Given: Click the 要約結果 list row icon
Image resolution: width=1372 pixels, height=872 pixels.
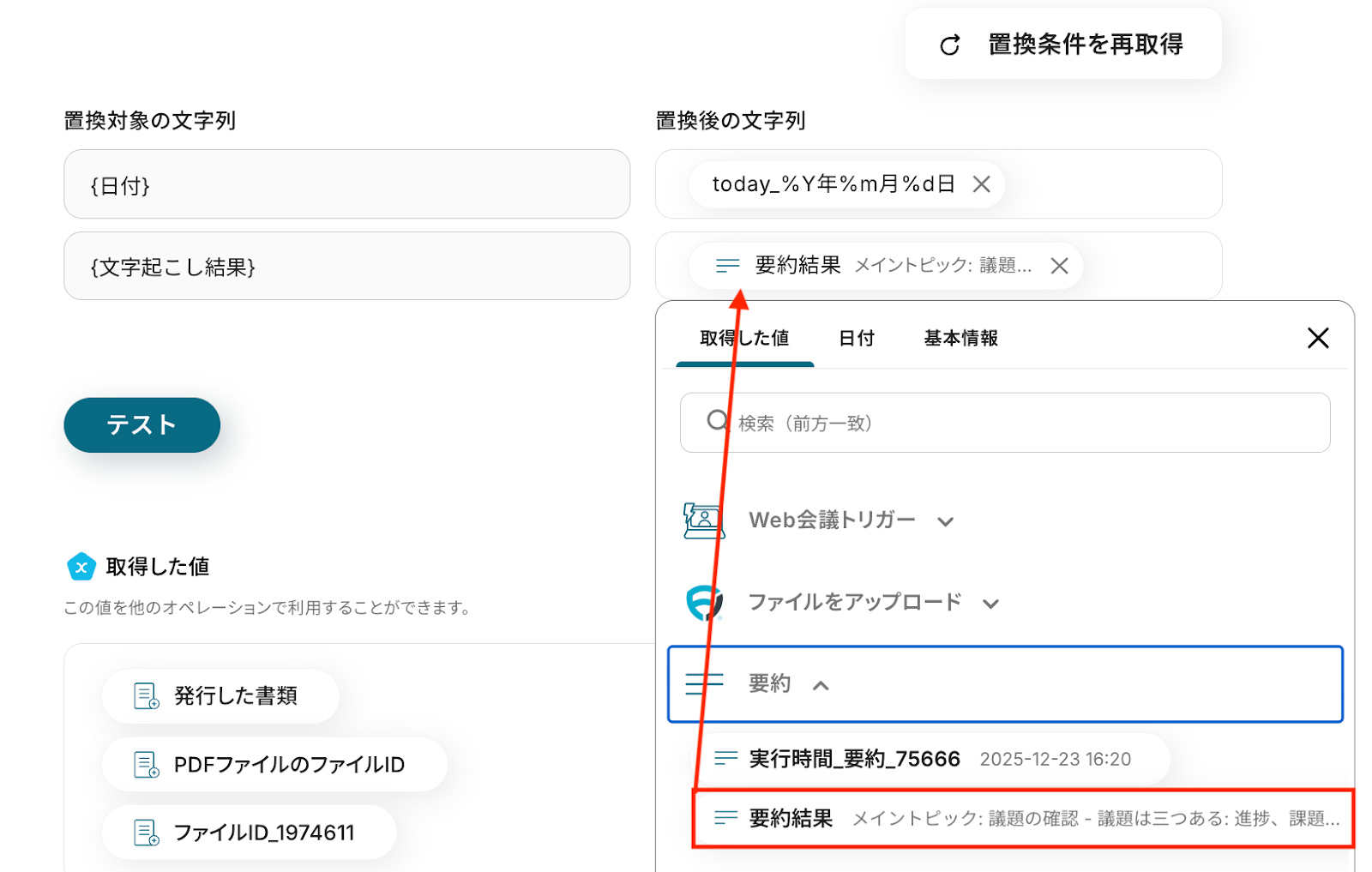Looking at the screenshot, I should [726, 818].
